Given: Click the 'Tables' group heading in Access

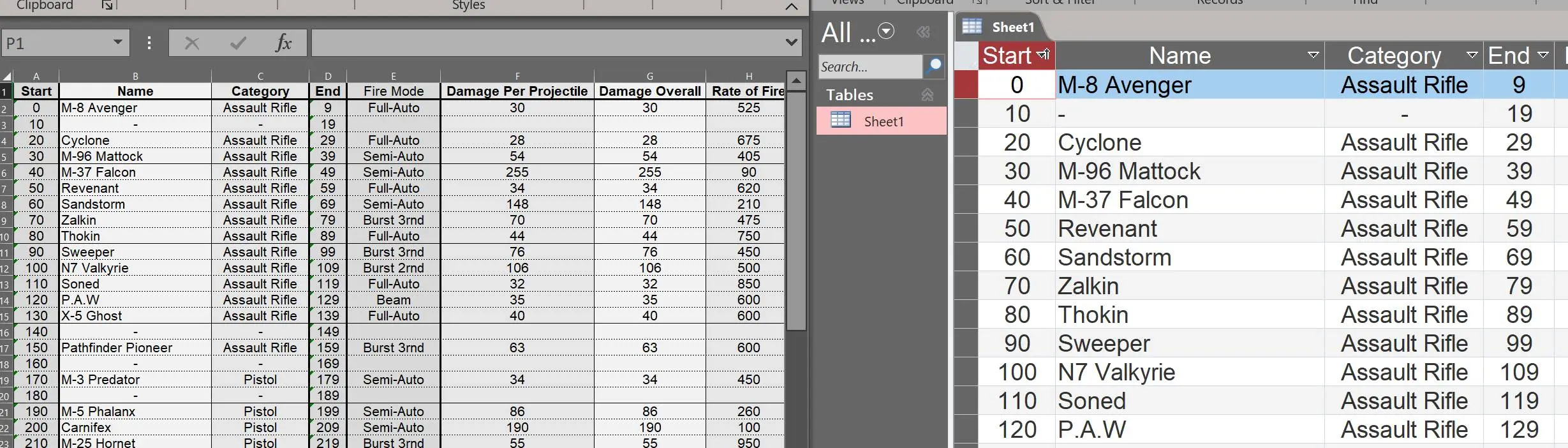Looking at the screenshot, I should pyautogui.click(x=849, y=94).
